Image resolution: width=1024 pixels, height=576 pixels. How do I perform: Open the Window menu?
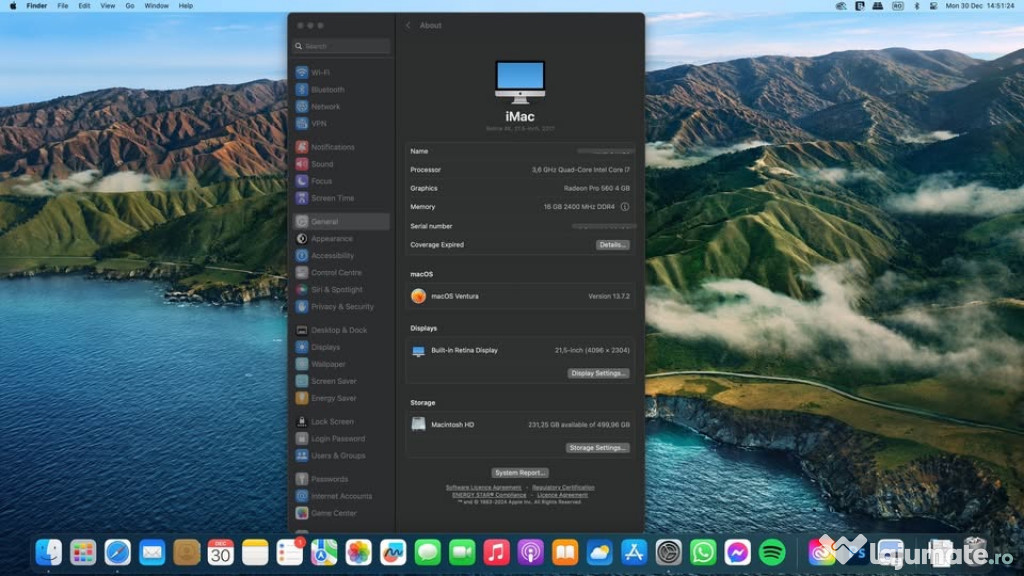pos(156,6)
